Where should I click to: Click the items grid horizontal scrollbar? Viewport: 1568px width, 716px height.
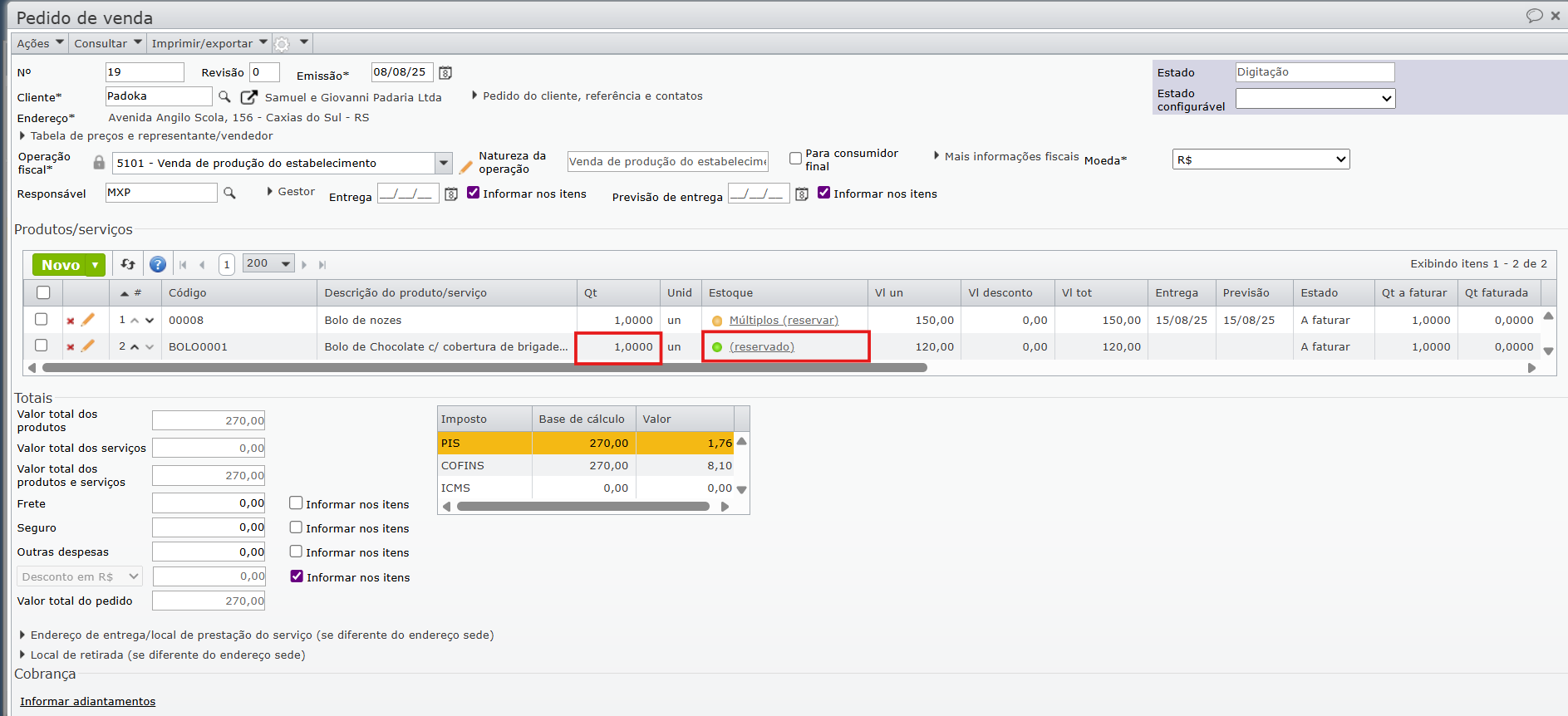[x=484, y=368]
